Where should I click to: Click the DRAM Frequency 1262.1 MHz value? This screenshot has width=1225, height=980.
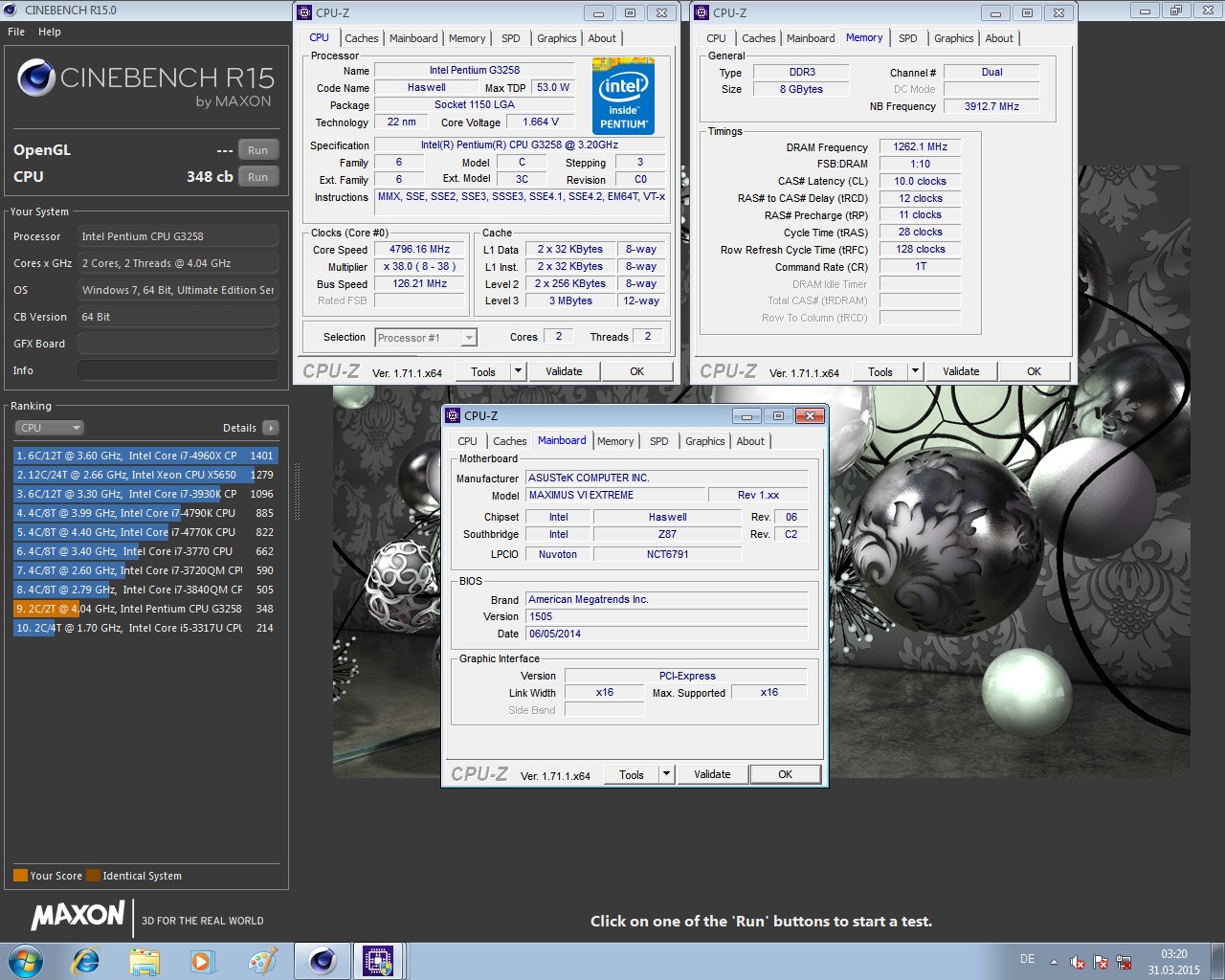(920, 147)
